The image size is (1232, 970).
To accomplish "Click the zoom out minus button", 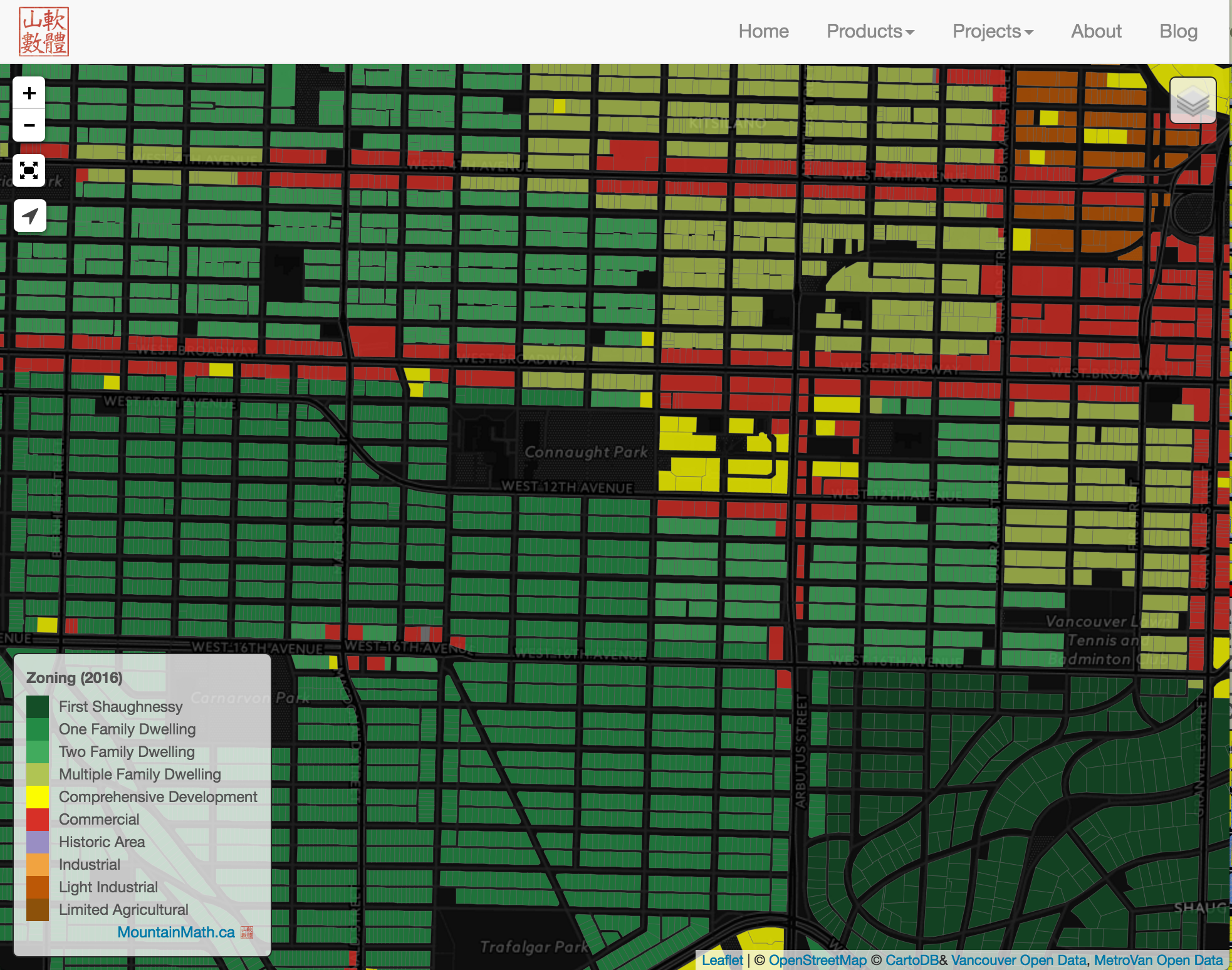I will pos(29,125).
